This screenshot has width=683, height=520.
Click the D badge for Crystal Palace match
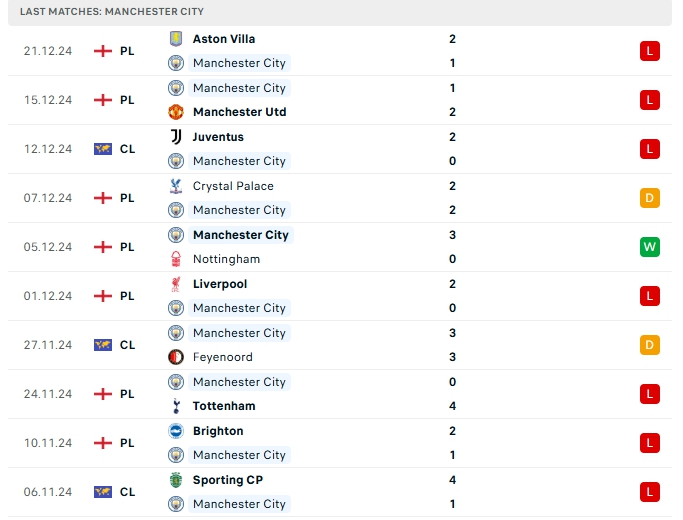[650, 198]
